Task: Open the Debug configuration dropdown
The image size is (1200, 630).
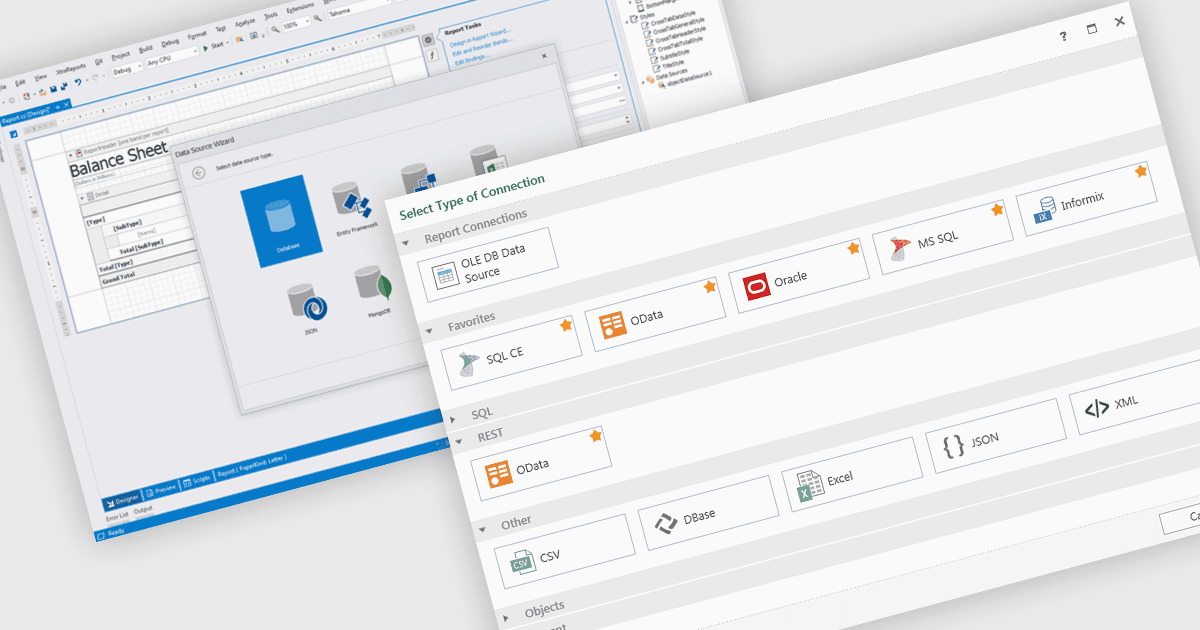Action: click(x=126, y=67)
